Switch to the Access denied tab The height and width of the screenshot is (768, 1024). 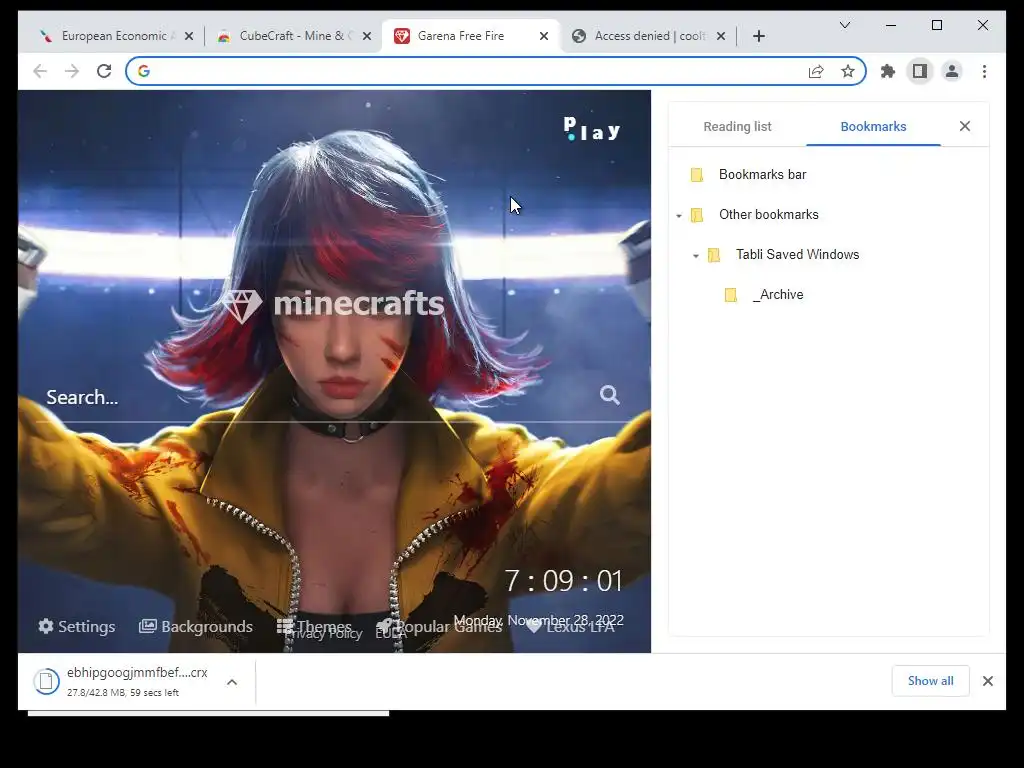[x=648, y=36]
